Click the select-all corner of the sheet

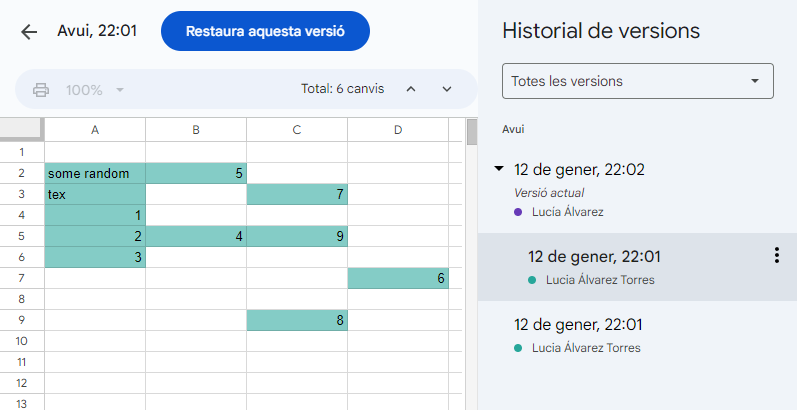point(22,130)
